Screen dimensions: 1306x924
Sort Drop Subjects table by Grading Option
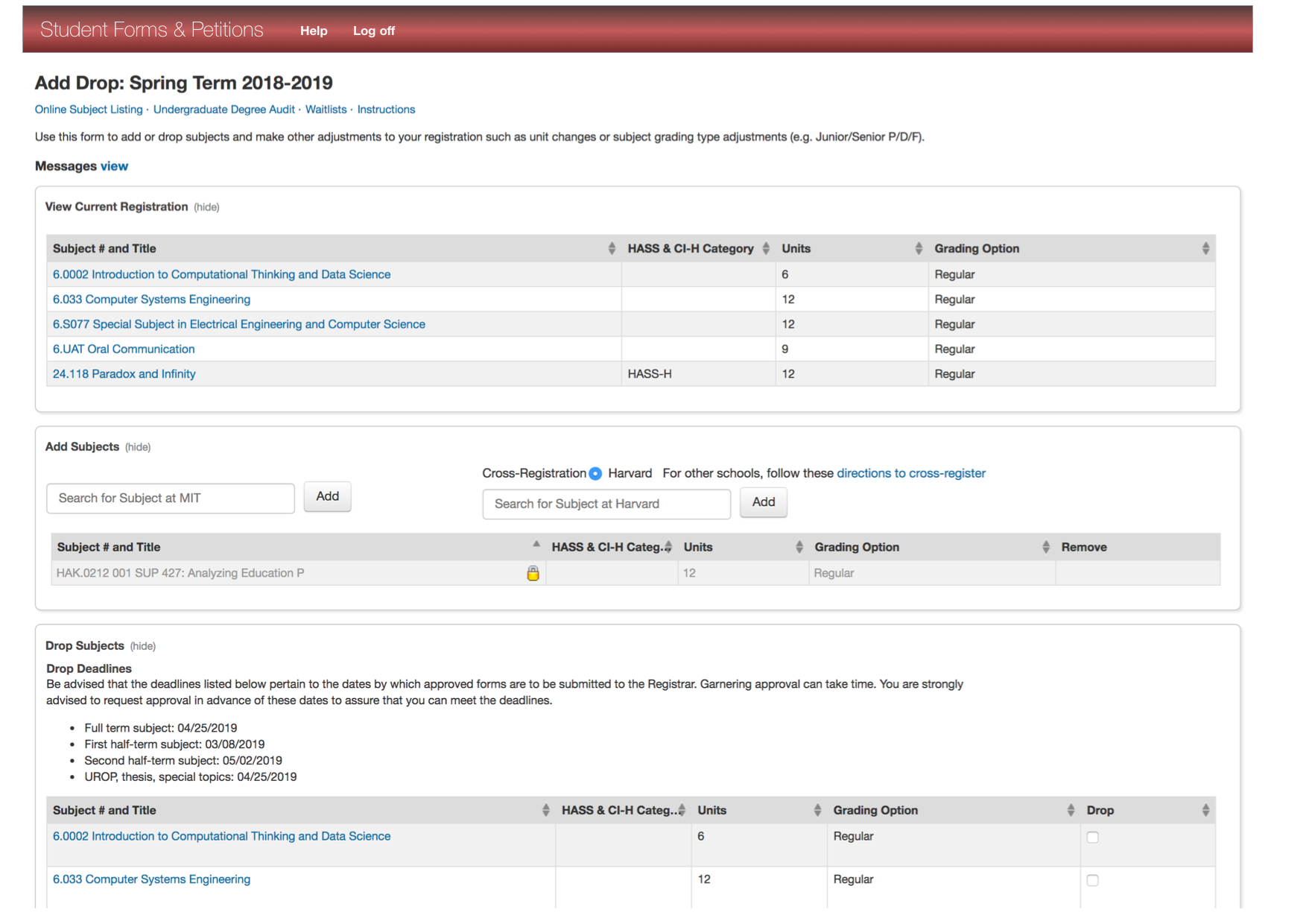point(1071,810)
